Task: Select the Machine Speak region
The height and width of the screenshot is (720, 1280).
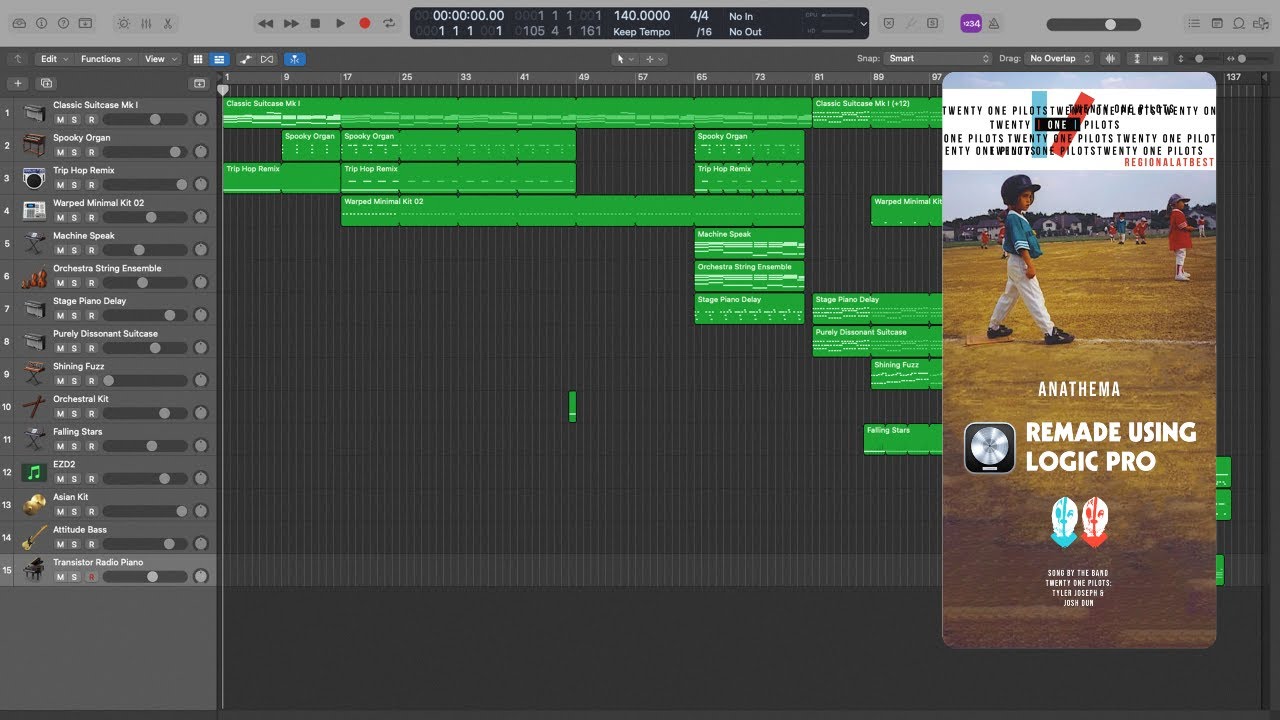Action: (749, 243)
